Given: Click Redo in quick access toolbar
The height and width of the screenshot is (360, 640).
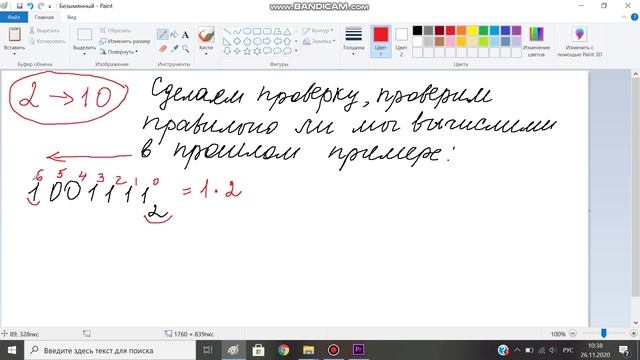Looking at the screenshot, I should (x=40, y=6).
